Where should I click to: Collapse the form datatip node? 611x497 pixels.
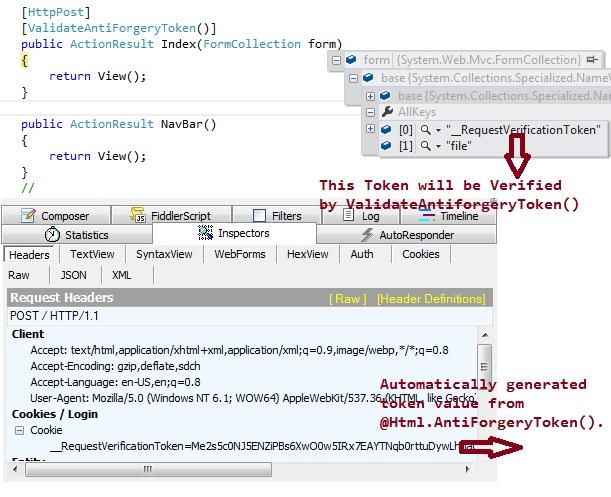click(x=336, y=61)
